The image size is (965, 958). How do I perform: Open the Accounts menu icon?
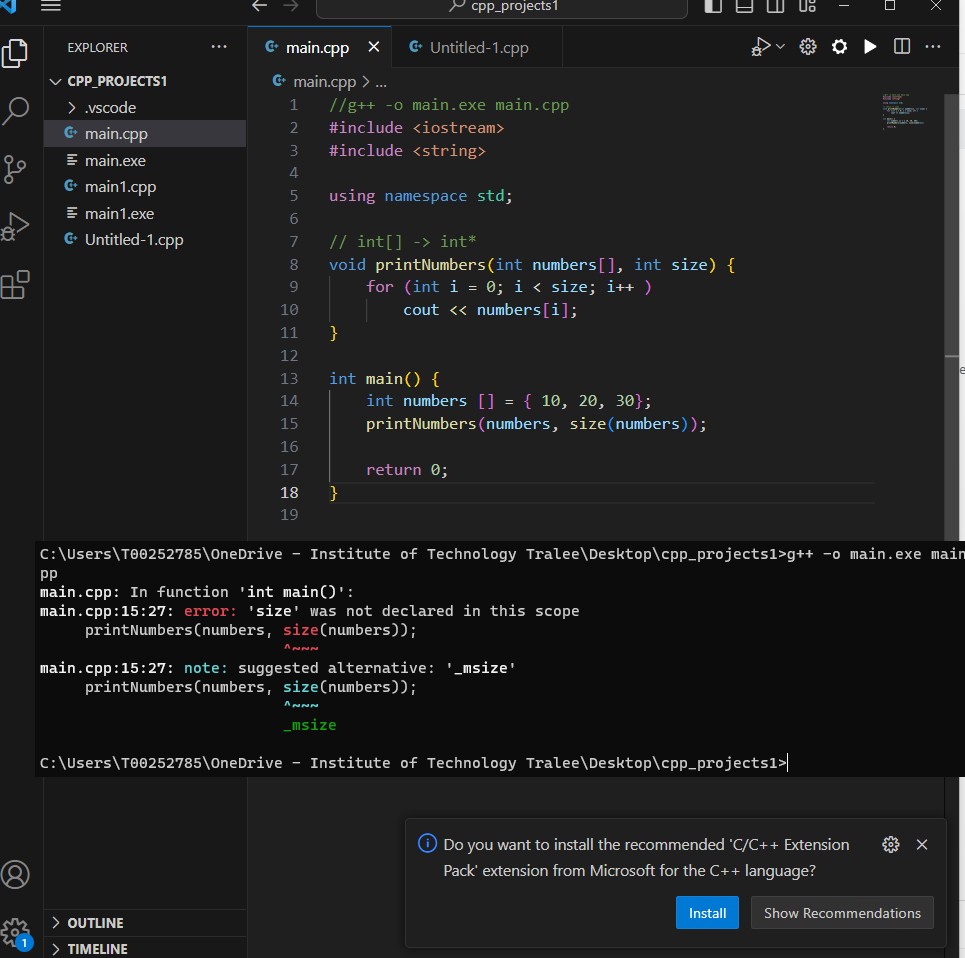click(15, 874)
